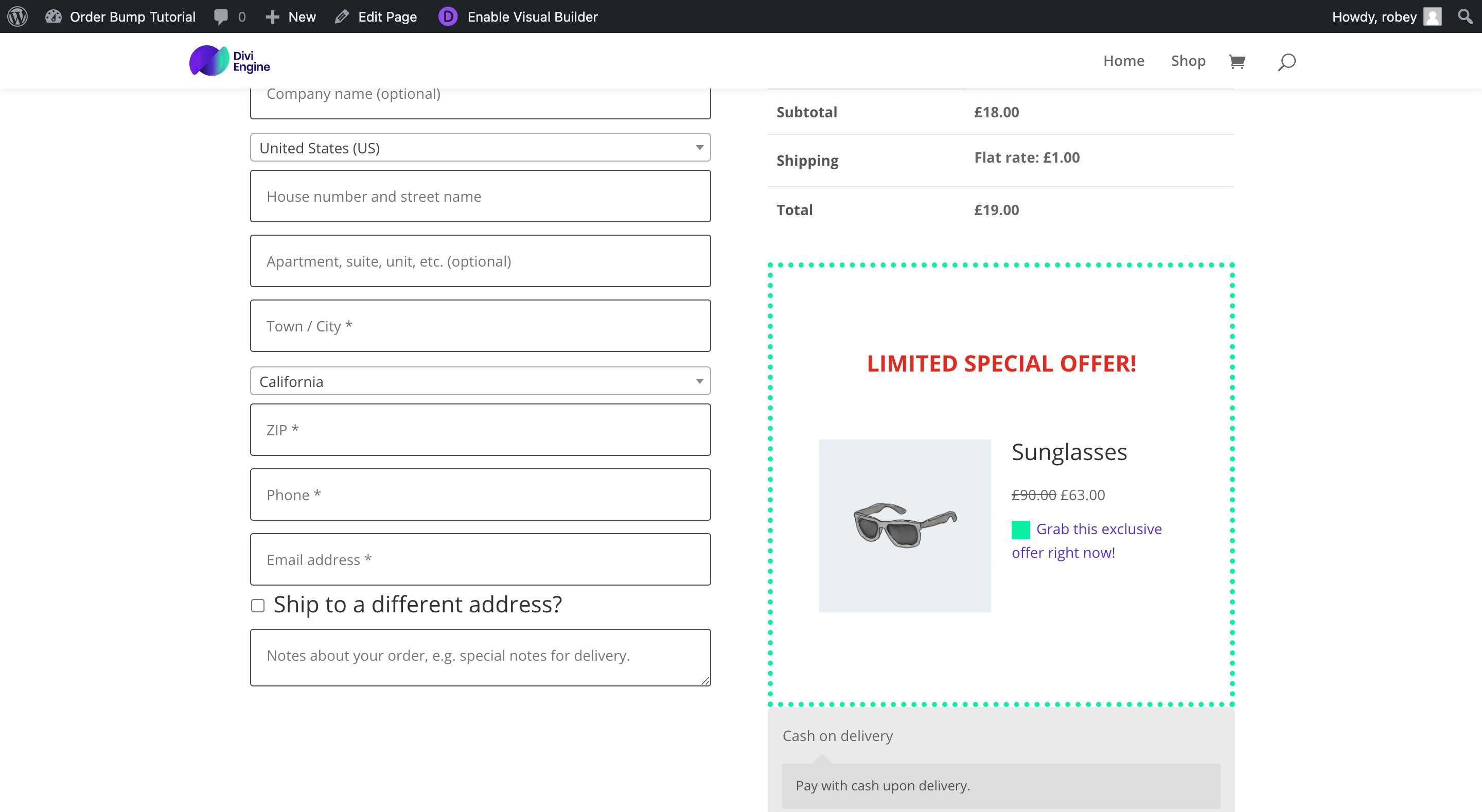The width and height of the screenshot is (1482, 812).
Task: Click the Total £19.00 amount
Action: point(996,210)
